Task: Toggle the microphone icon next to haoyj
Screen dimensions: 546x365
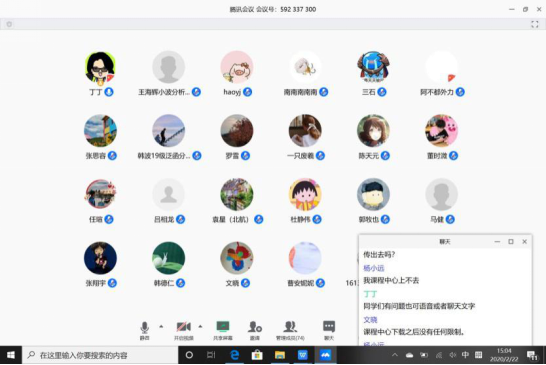Action: pos(248,92)
